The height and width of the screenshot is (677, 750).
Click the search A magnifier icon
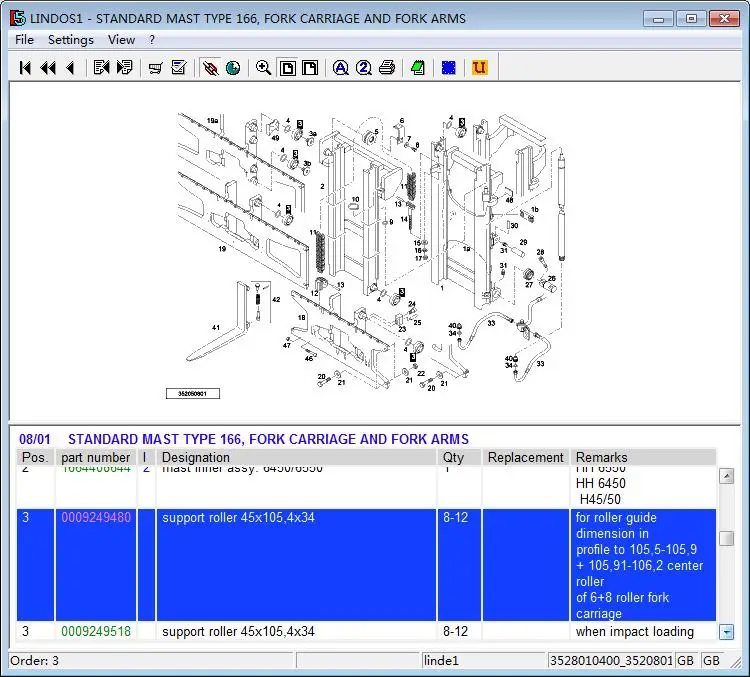click(x=341, y=68)
